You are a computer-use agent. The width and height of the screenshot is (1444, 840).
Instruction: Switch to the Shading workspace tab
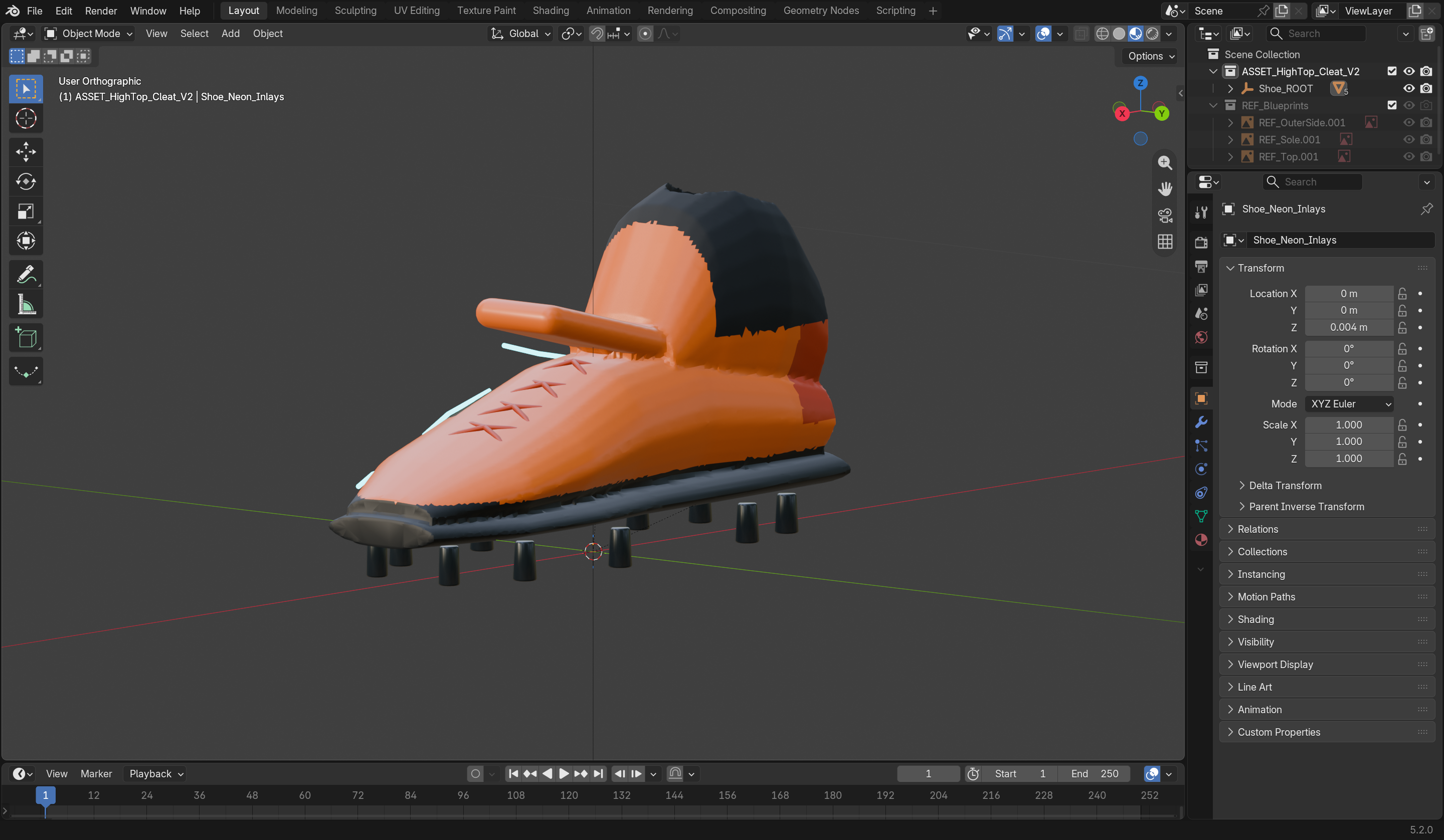550,11
